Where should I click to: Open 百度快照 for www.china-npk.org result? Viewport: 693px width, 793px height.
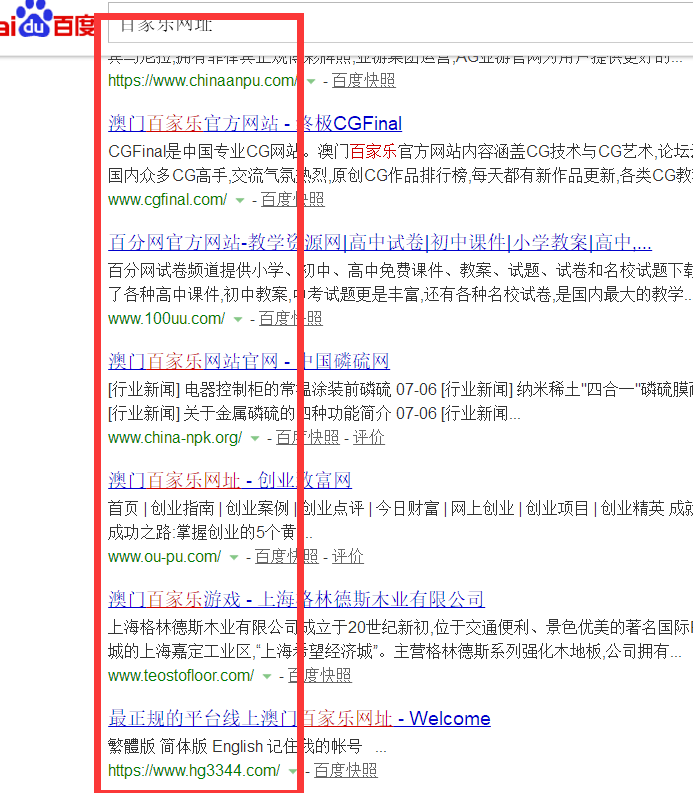pyautogui.click(x=308, y=437)
